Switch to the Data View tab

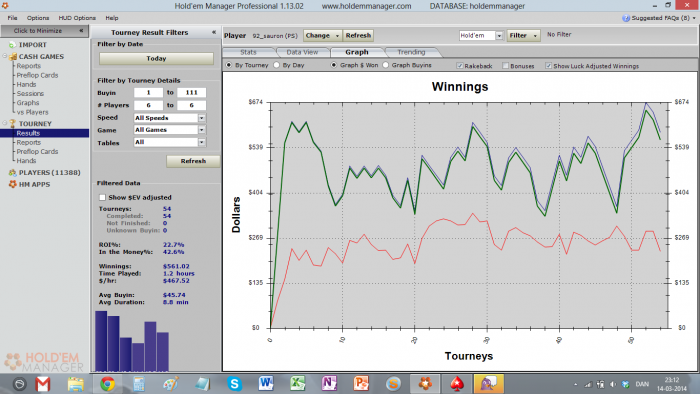(x=302, y=52)
